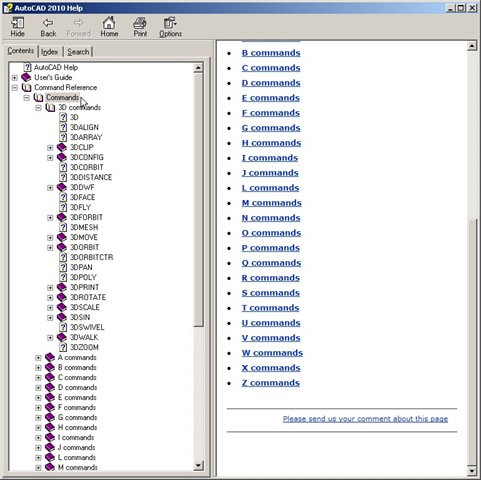Expand the 3DROTATE node
The width and height of the screenshot is (481, 480).
[50, 298]
